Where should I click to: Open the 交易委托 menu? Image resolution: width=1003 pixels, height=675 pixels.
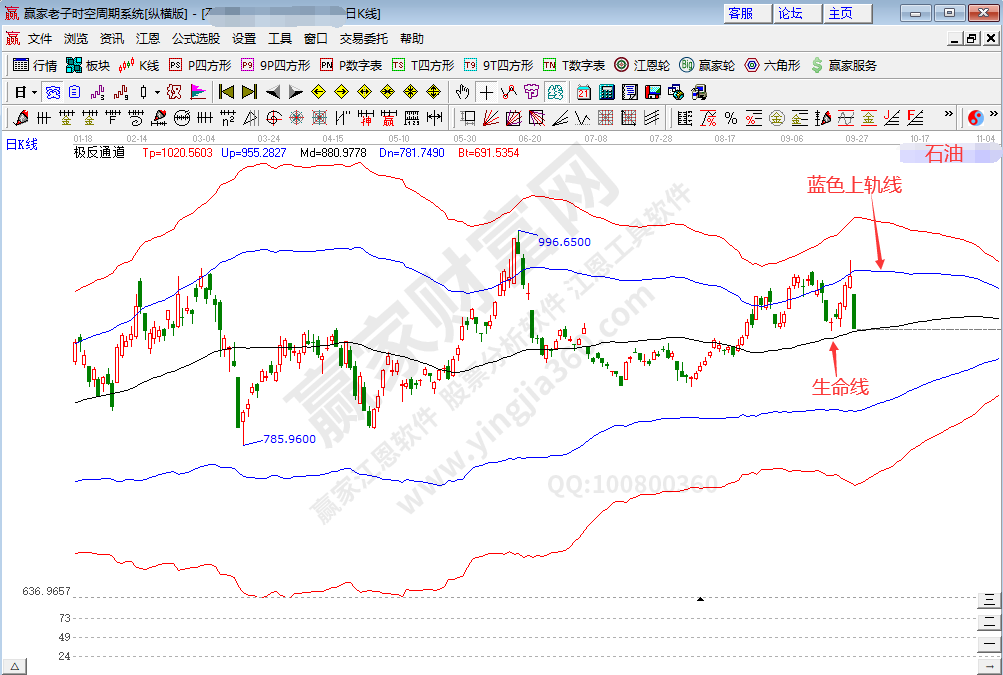tap(364, 39)
